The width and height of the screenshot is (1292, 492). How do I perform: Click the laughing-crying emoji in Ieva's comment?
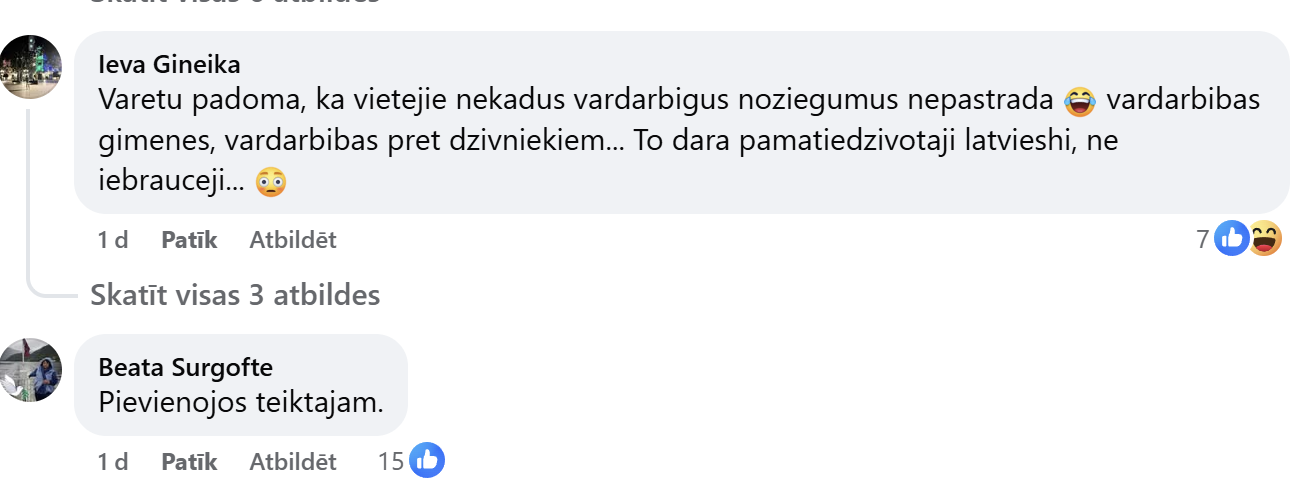[1080, 101]
